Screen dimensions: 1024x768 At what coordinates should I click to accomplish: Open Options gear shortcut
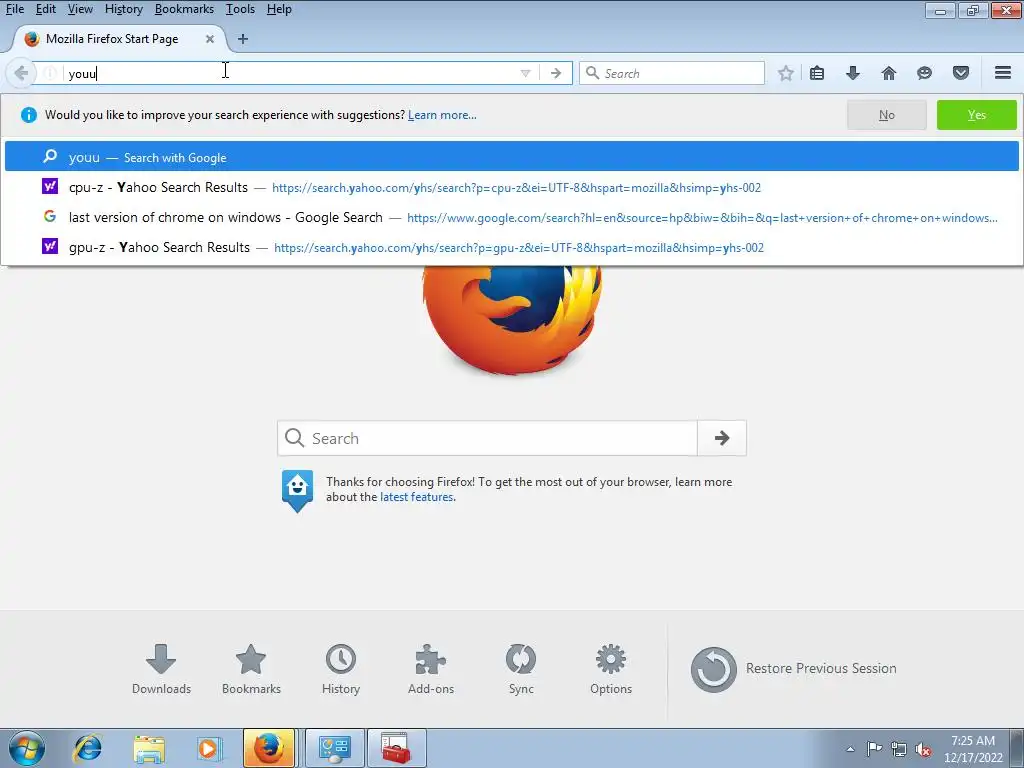pyautogui.click(x=611, y=669)
